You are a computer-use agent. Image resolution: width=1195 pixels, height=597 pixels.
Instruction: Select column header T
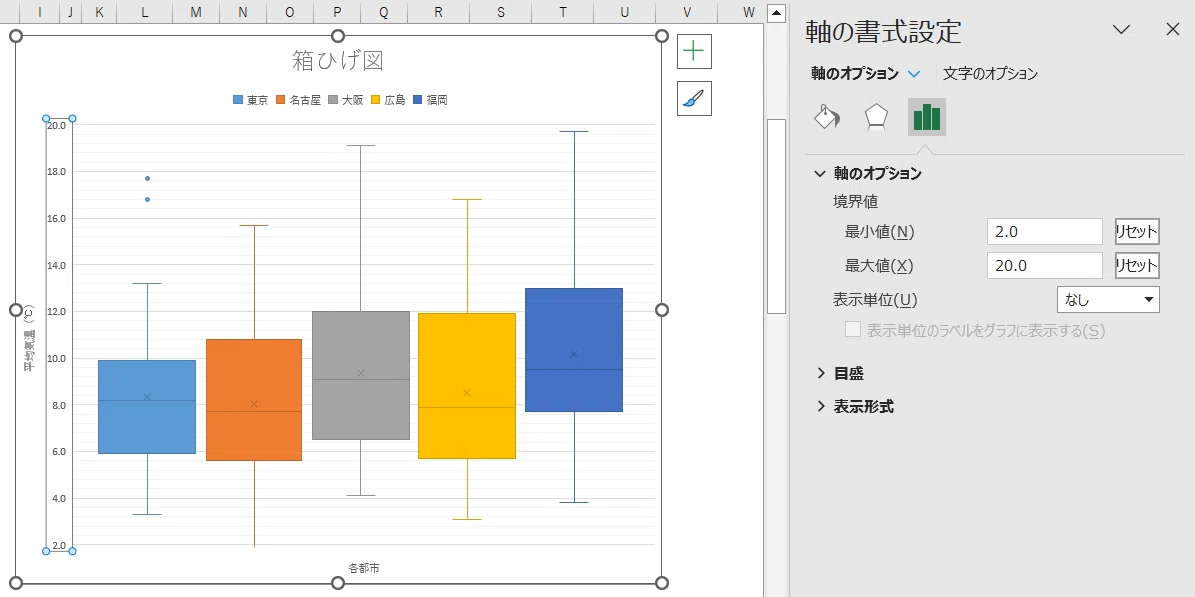(562, 11)
